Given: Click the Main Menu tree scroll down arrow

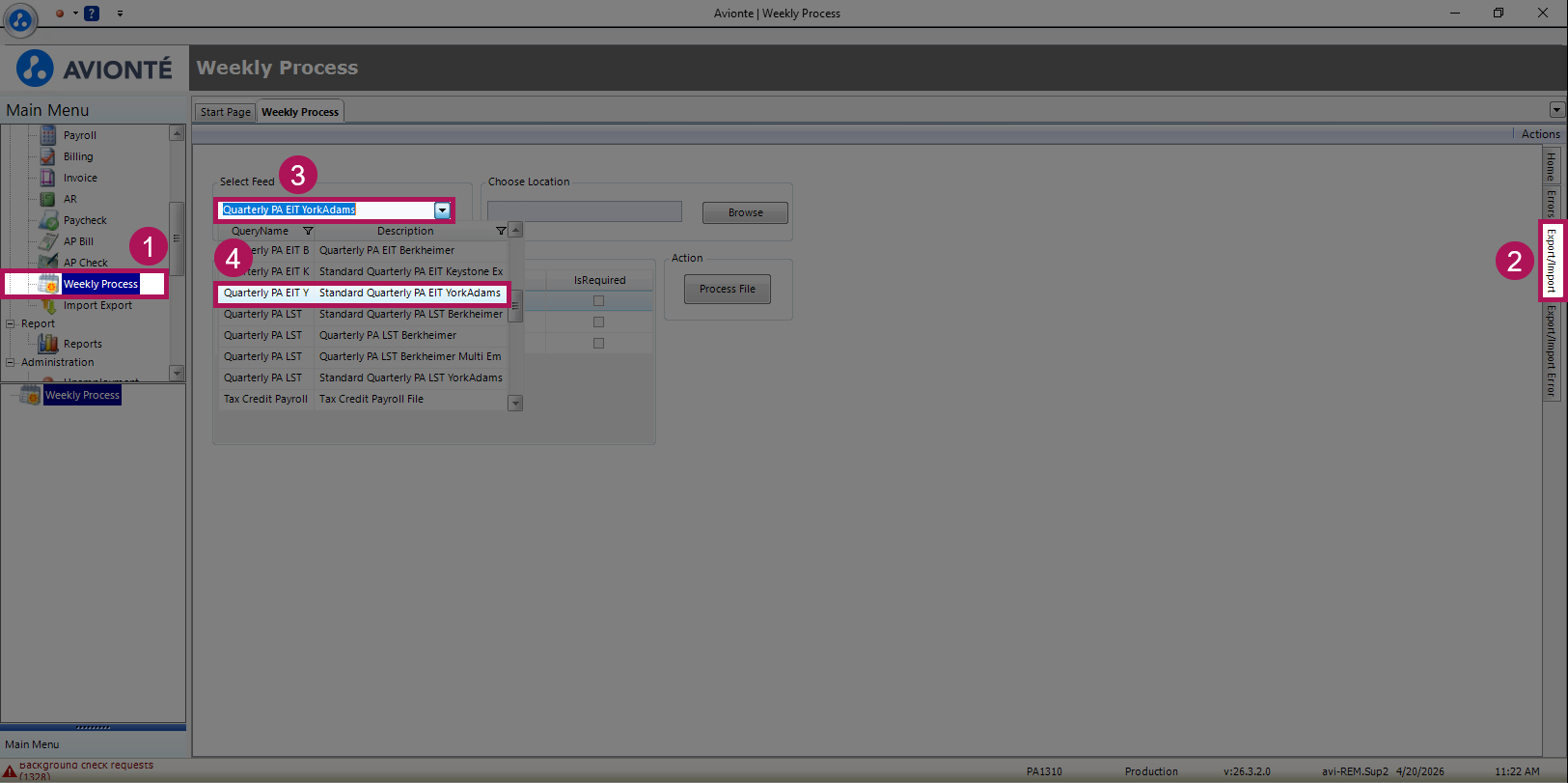Looking at the screenshot, I should [177, 373].
